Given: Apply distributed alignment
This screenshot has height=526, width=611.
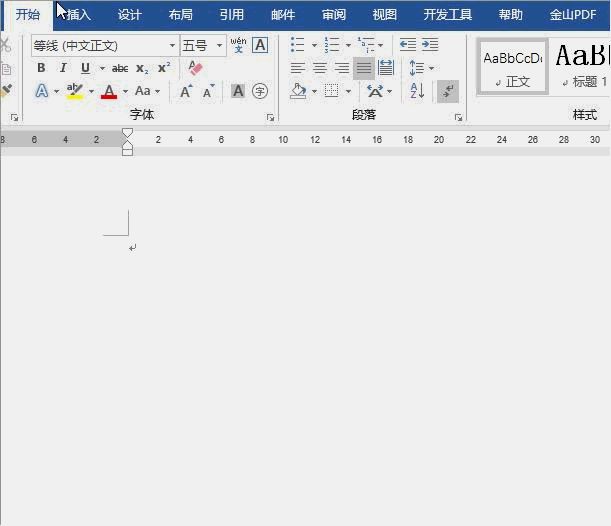Looking at the screenshot, I should pos(386,68).
